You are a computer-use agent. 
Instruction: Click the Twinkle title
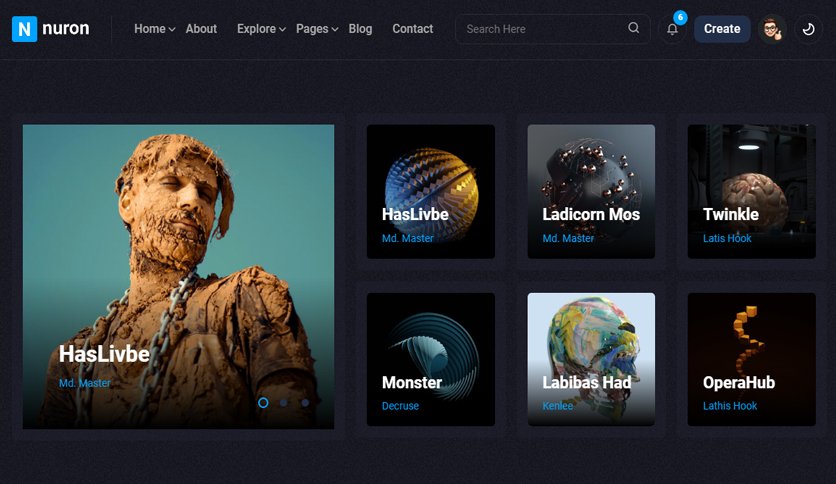[731, 214]
